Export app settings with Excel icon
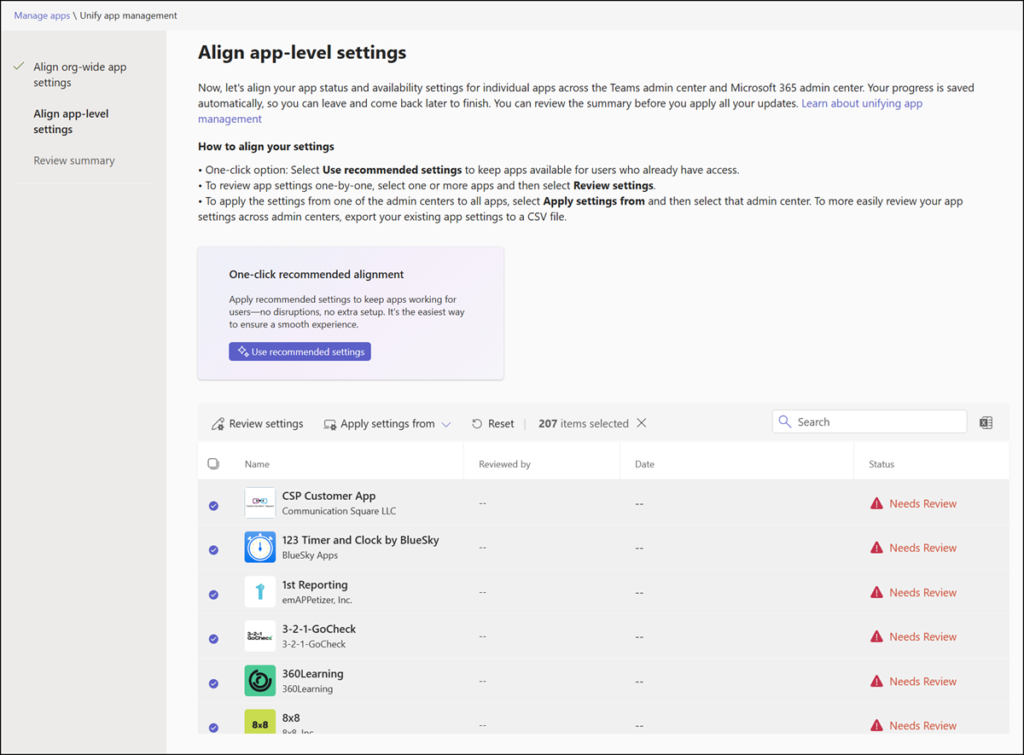 click(986, 423)
